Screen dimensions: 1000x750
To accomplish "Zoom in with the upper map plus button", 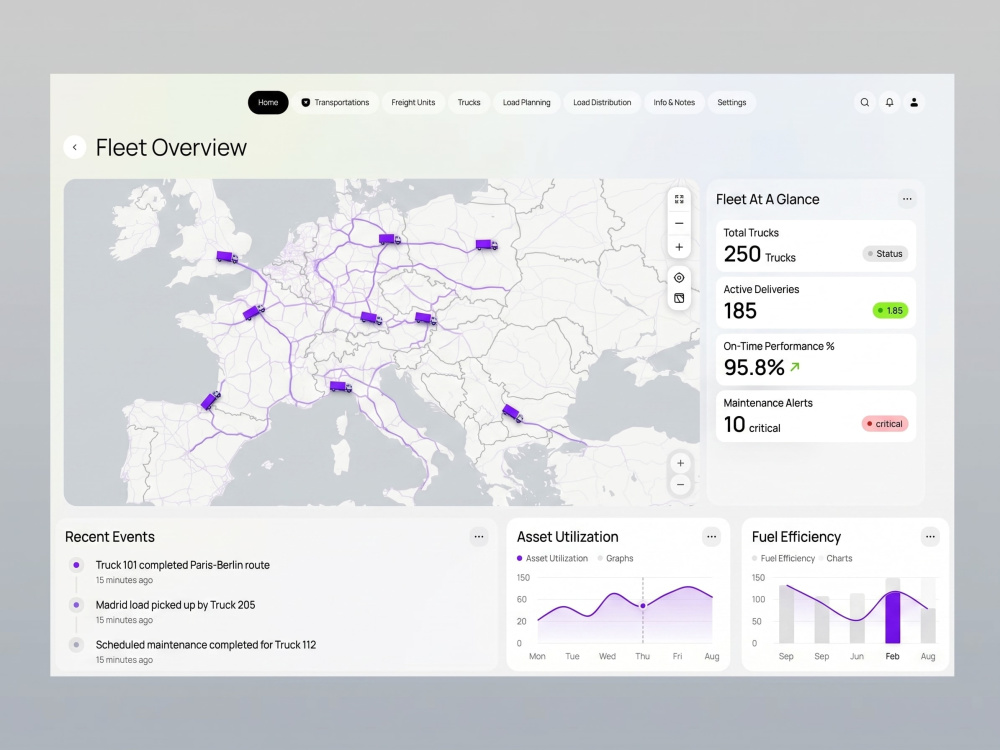I will (x=679, y=247).
